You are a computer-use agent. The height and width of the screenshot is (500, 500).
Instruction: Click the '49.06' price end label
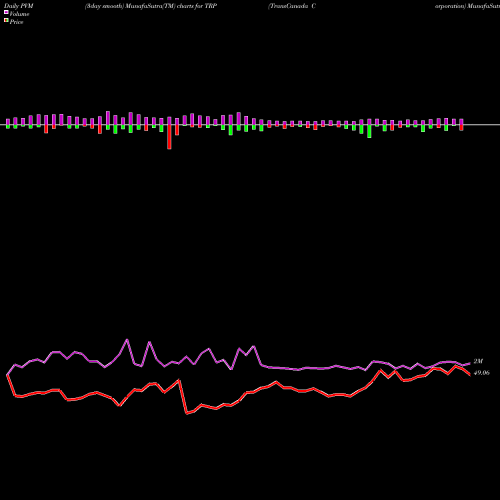coord(482,373)
